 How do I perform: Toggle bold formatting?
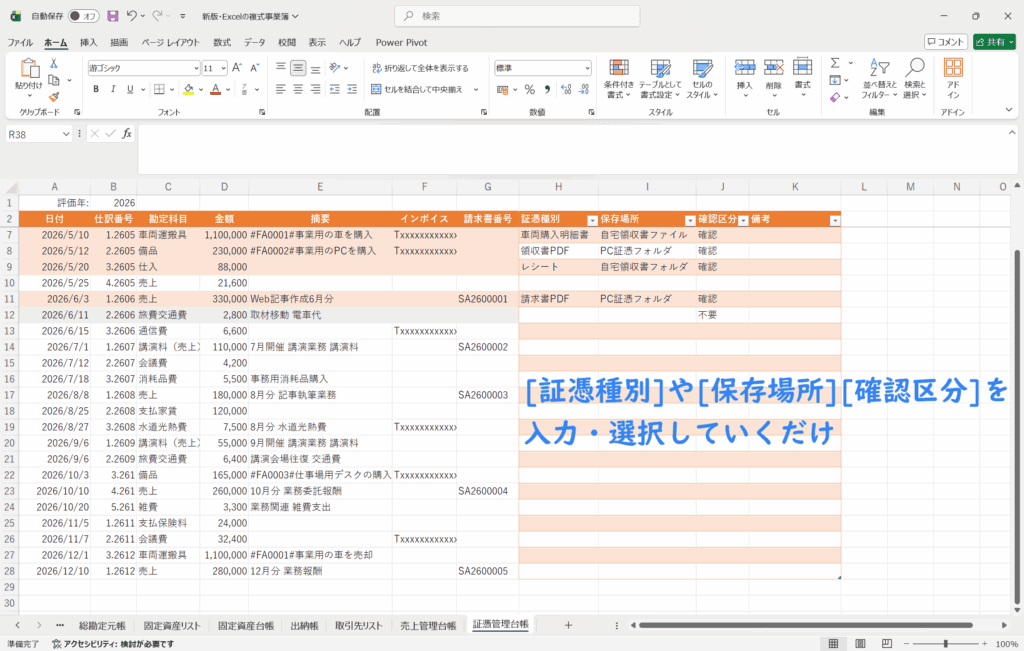click(x=96, y=89)
